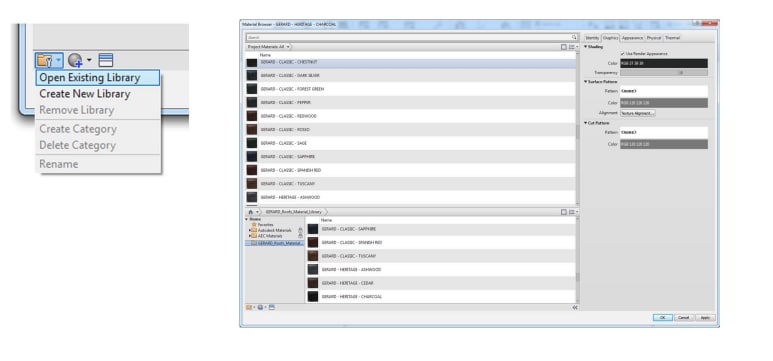Viewport: 773px width, 361px height.
Task: Open the project materials list view options dropdown
Action: (573, 47)
